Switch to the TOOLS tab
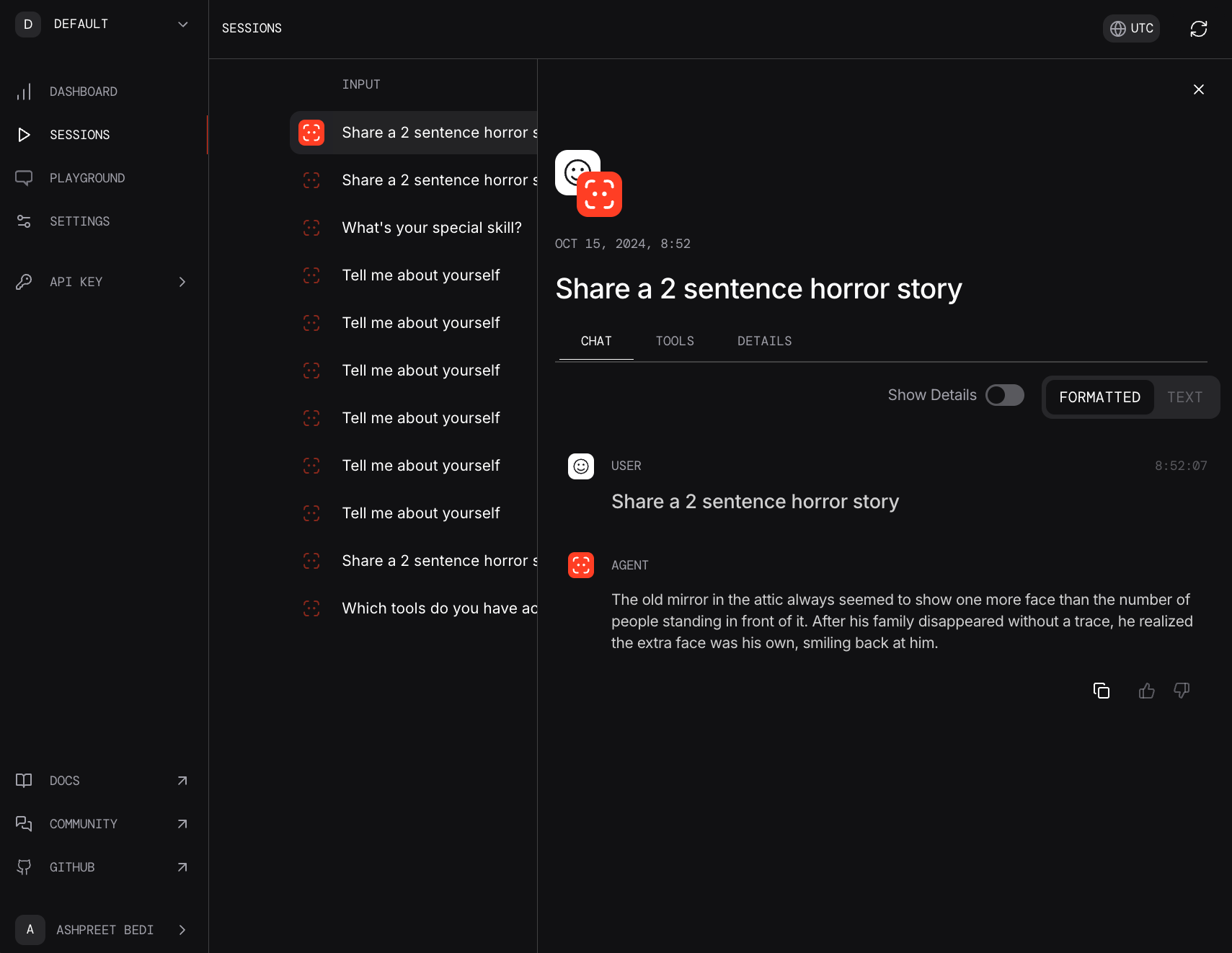The image size is (1232, 953). (x=675, y=341)
